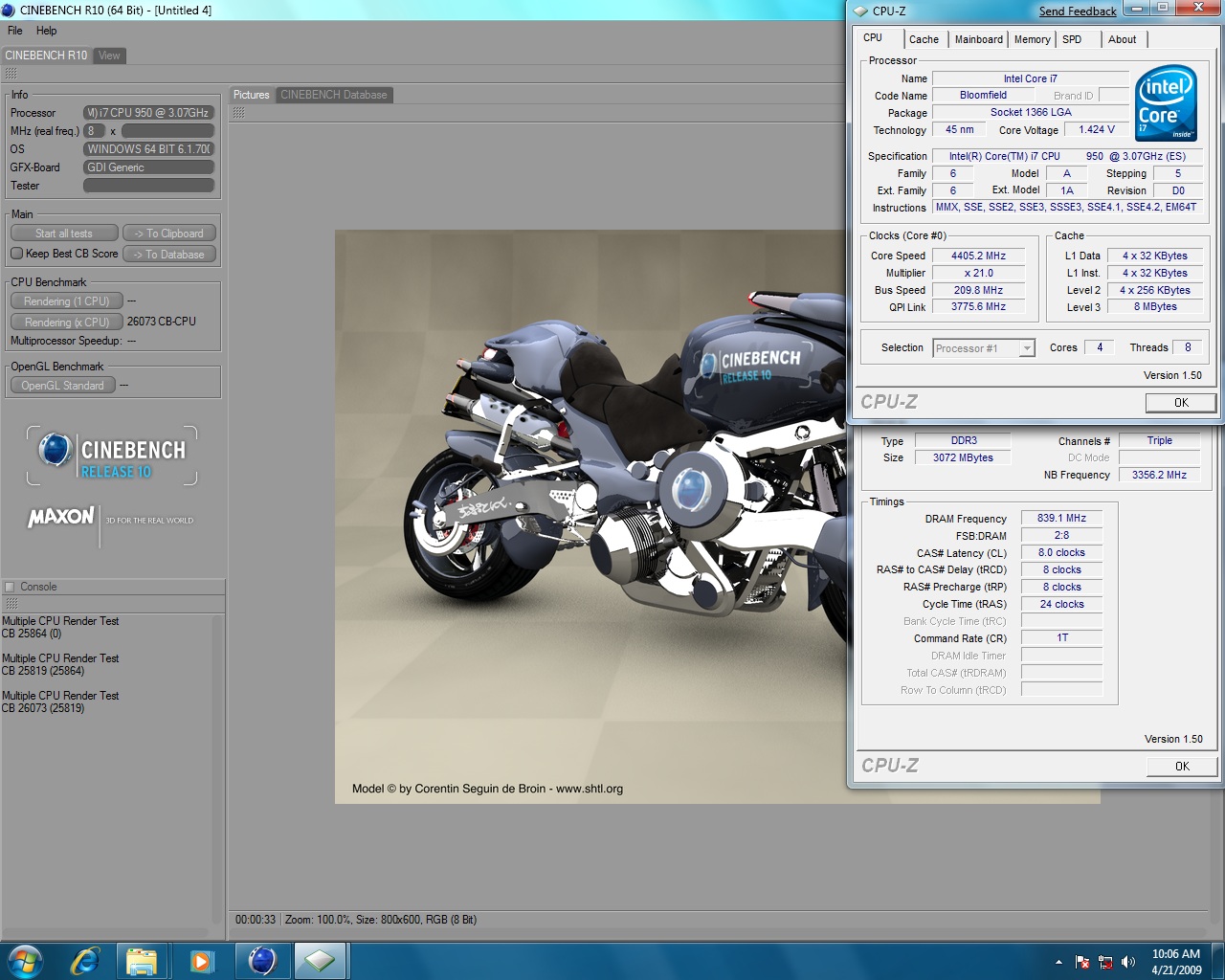The width and height of the screenshot is (1225, 980).
Task: Run OpenGL Standard benchmark
Action: tap(63, 386)
